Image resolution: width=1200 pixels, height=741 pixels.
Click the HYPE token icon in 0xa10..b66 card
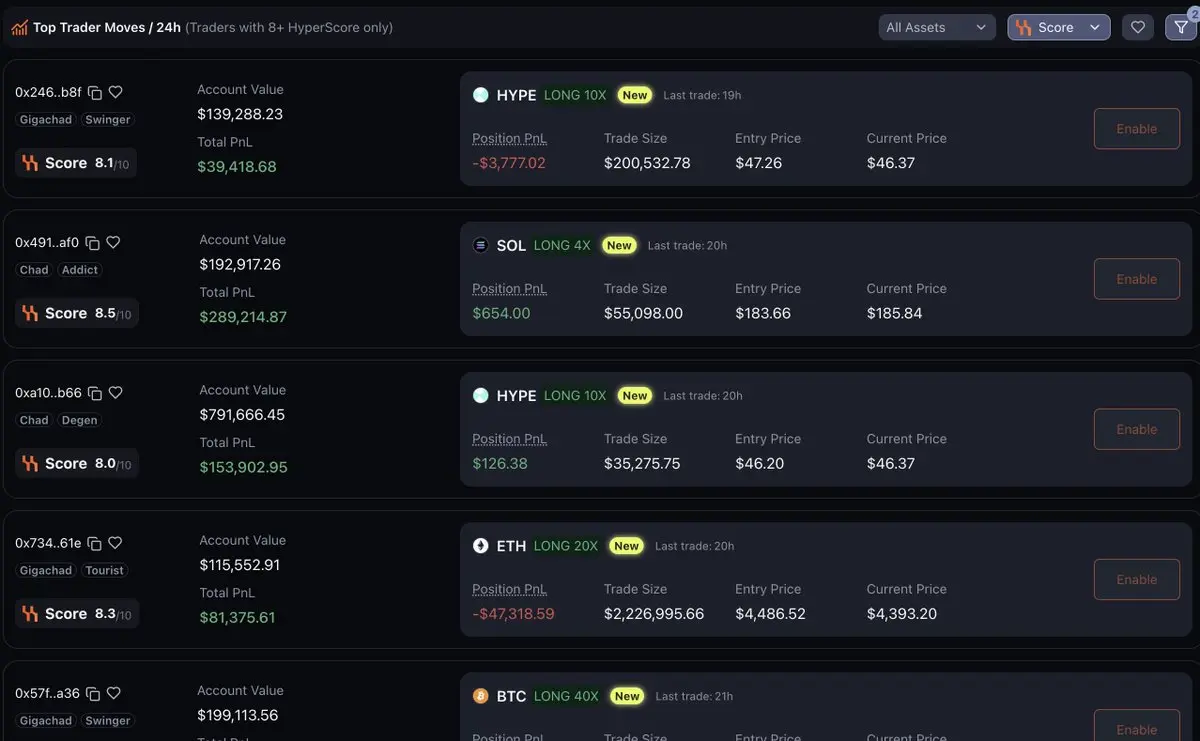coord(481,395)
